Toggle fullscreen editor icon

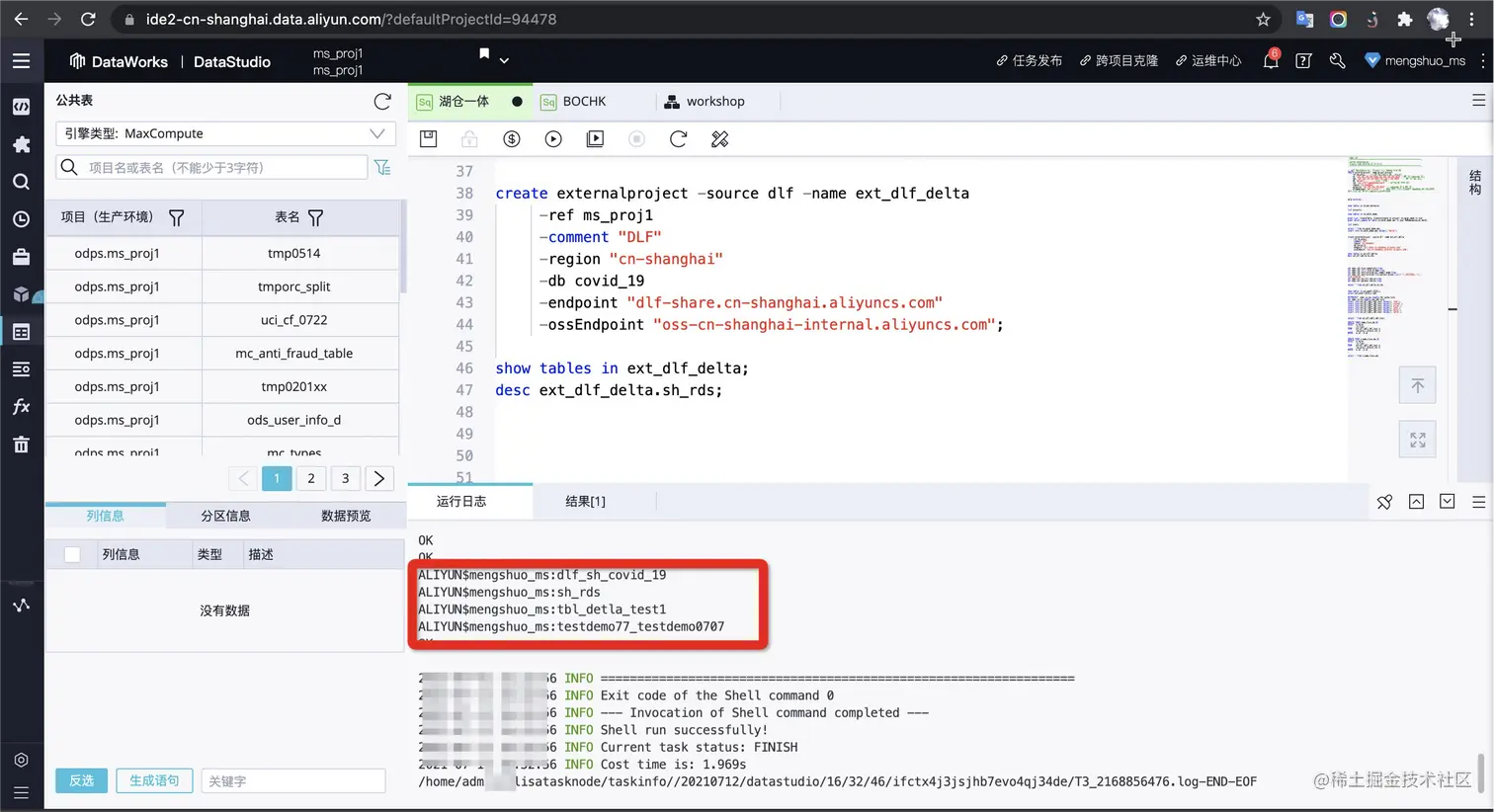pyautogui.click(x=1418, y=440)
